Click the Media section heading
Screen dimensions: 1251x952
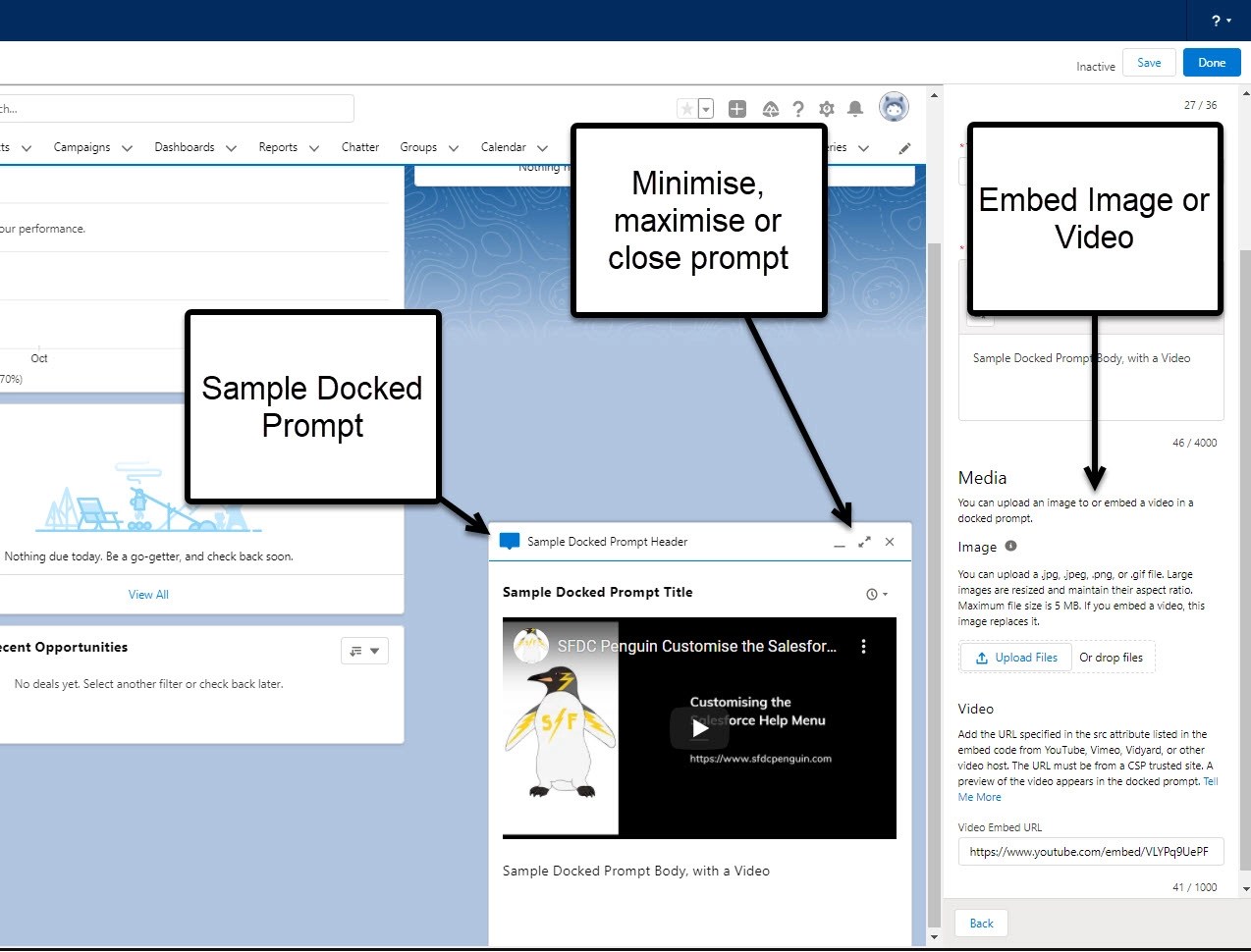tap(983, 478)
